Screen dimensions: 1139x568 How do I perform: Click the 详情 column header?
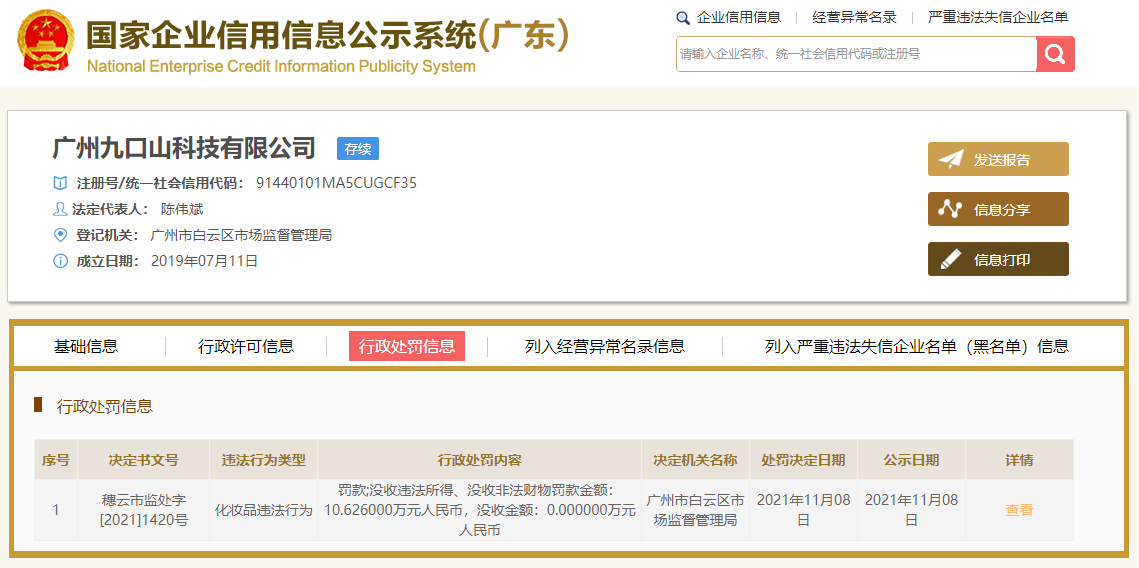1019,460
